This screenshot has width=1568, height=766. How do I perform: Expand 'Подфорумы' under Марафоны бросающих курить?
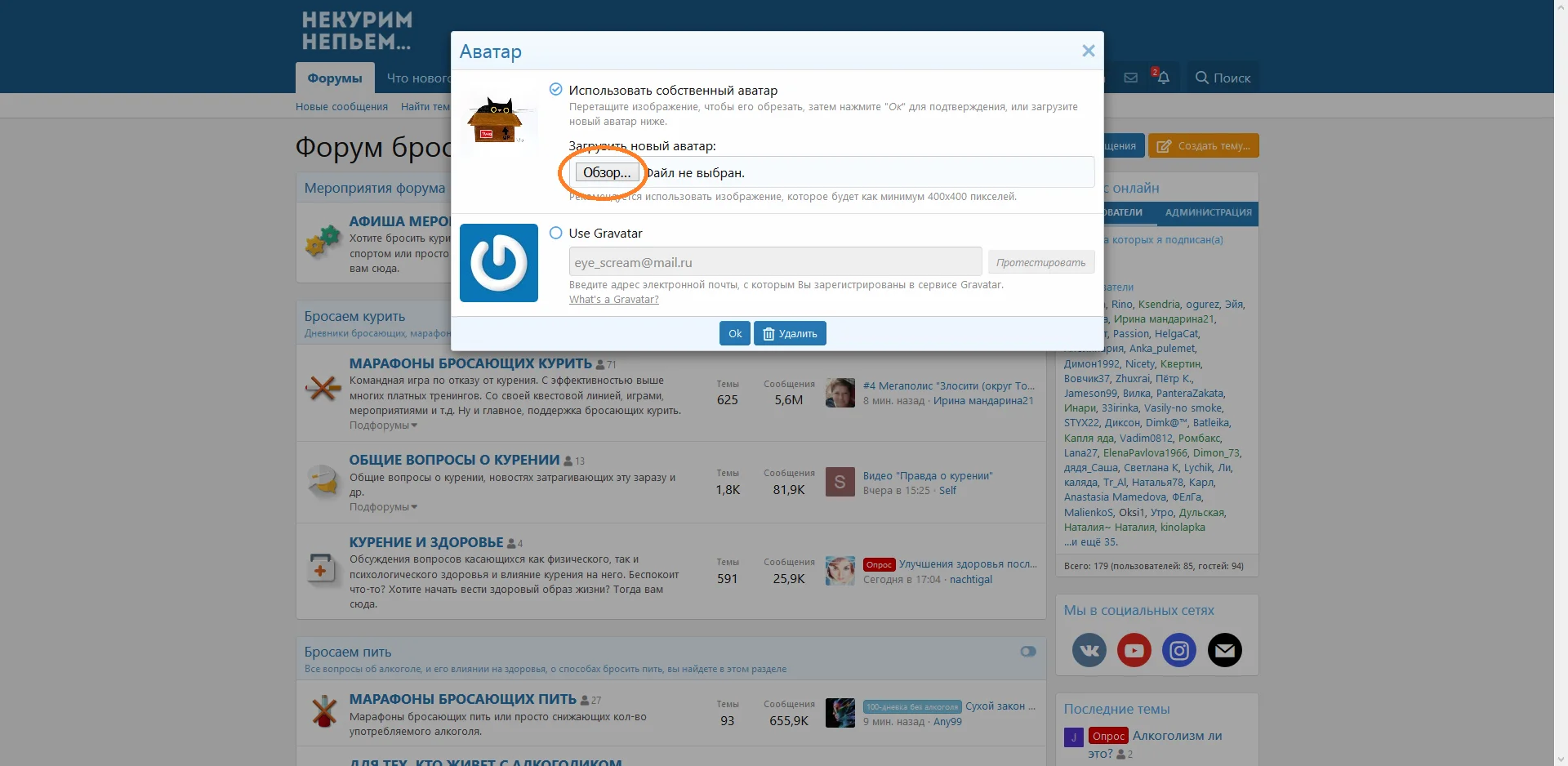click(383, 425)
